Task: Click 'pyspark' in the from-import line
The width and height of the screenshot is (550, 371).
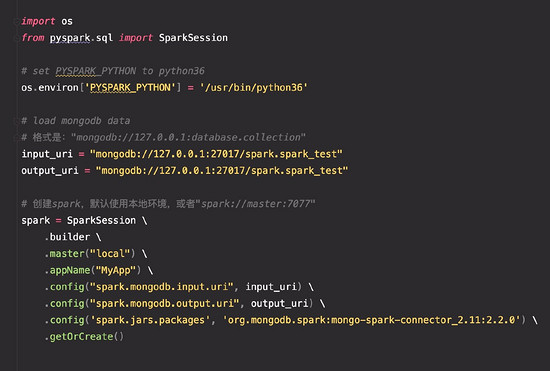Action: 70,38
